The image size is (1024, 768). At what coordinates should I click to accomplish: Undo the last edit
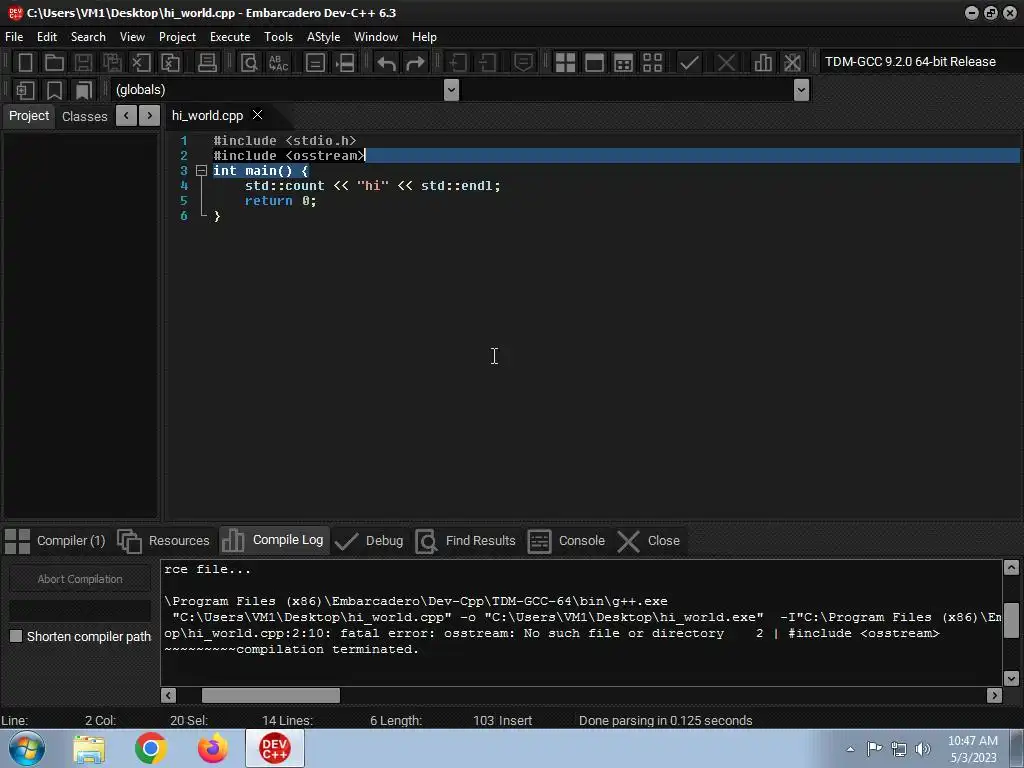click(x=387, y=63)
